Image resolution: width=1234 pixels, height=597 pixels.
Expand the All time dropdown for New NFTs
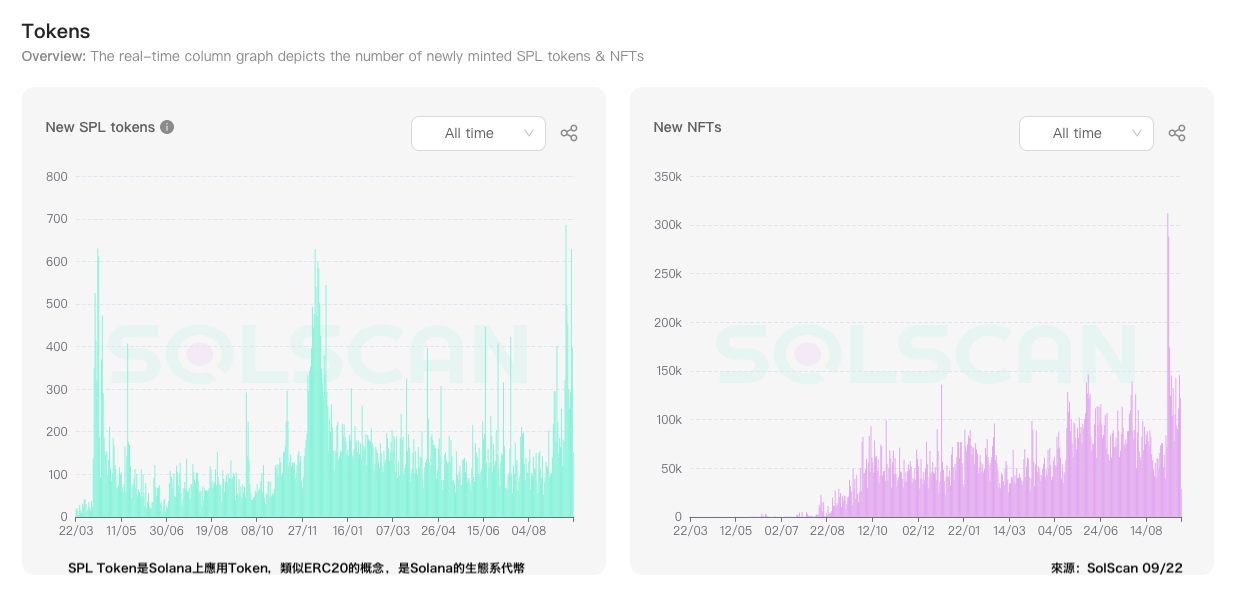tap(1086, 133)
